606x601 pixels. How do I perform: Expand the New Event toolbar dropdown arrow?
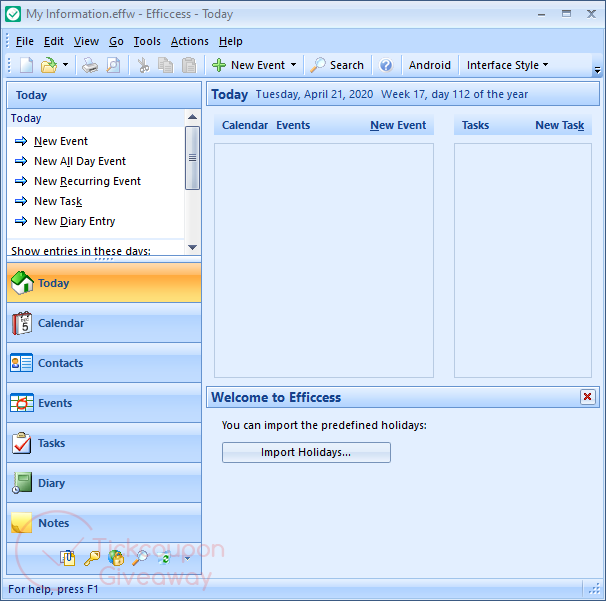tap(293, 65)
